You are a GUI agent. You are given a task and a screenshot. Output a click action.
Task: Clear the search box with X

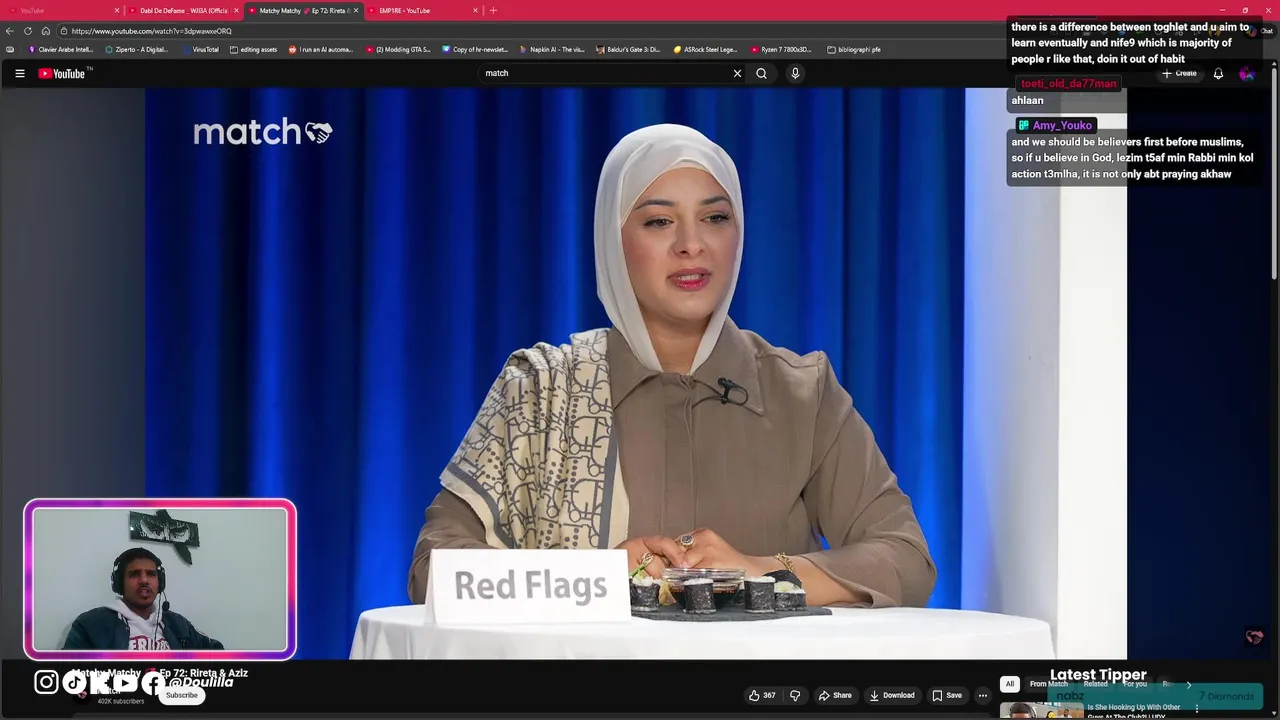click(737, 73)
